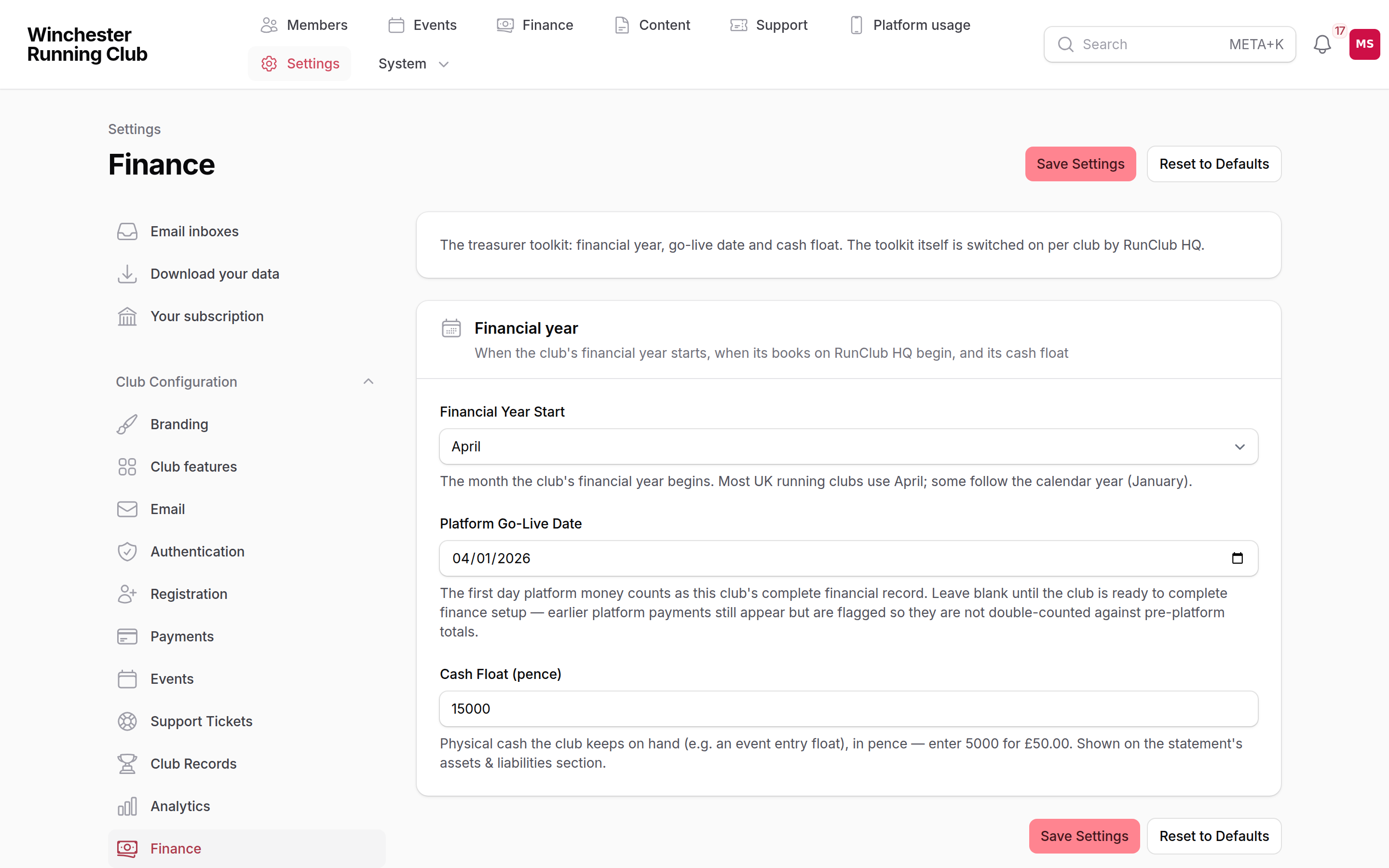Click the search magnifier icon
Viewport: 1389px width, 868px height.
pyautogui.click(x=1065, y=44)
